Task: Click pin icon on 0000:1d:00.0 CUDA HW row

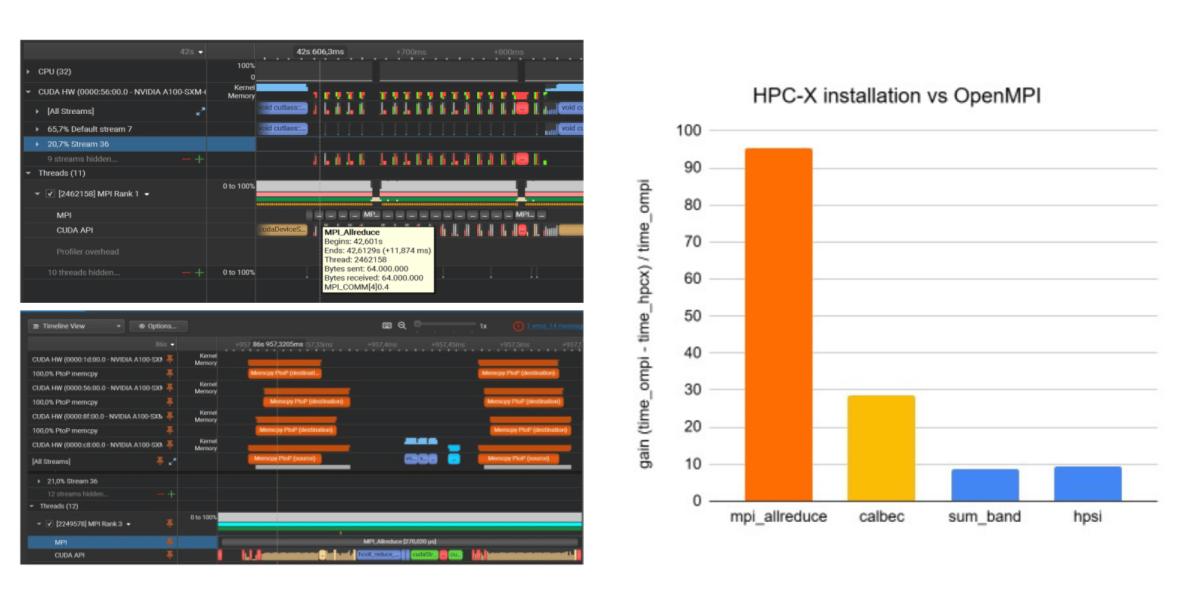Action: [169, 358]
